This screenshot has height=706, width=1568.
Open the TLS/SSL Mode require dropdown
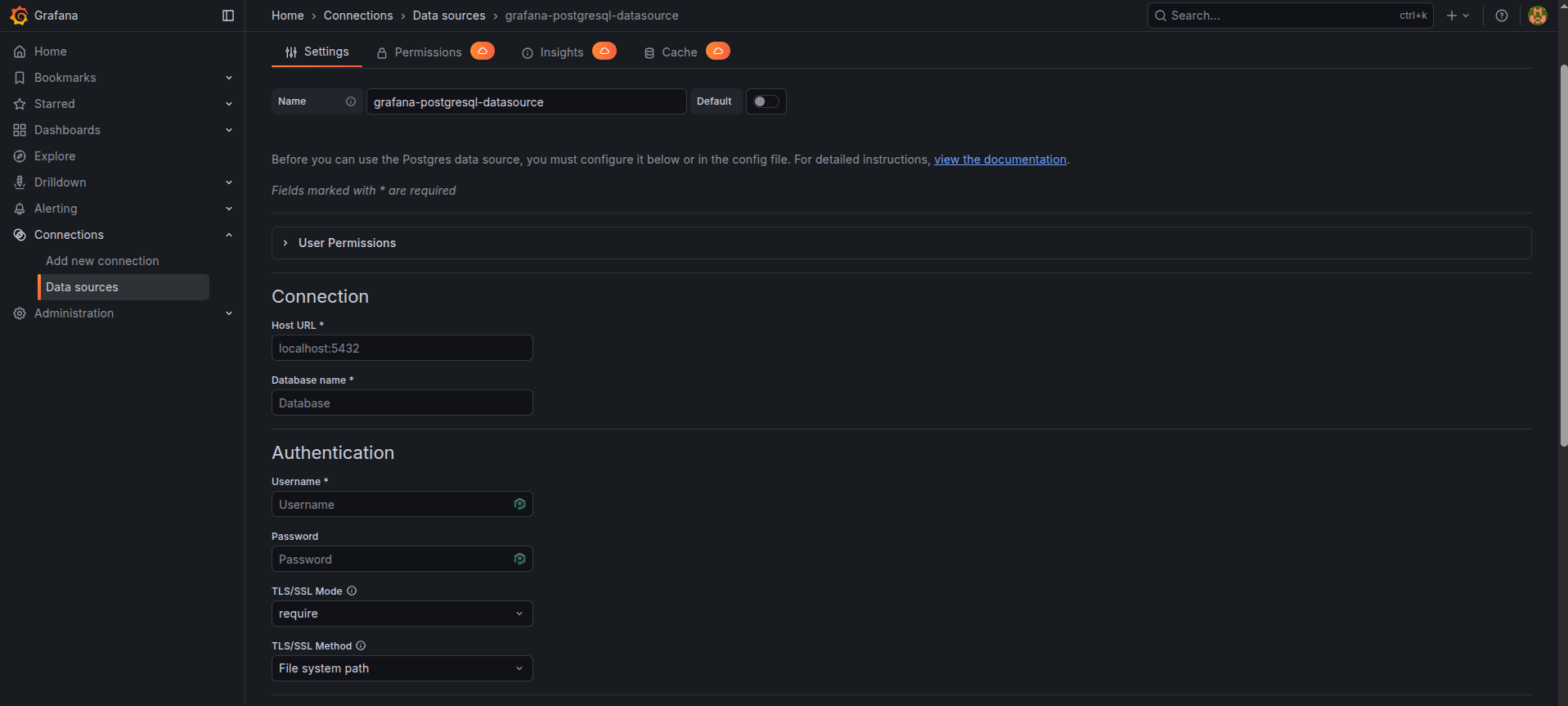pyautogui.click(x=402, y=614)
